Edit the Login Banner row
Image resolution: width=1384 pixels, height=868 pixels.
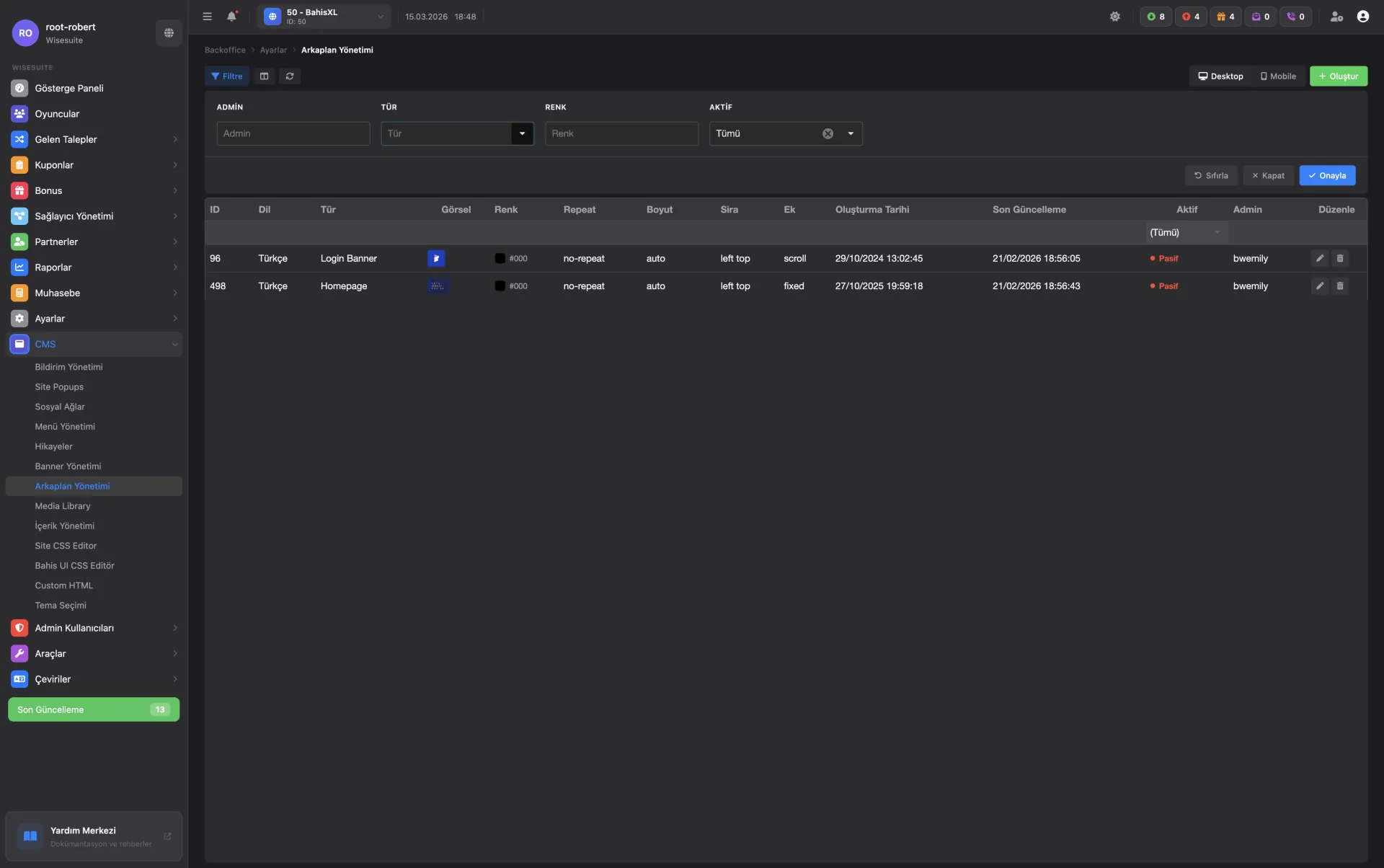pos(1319,258)
